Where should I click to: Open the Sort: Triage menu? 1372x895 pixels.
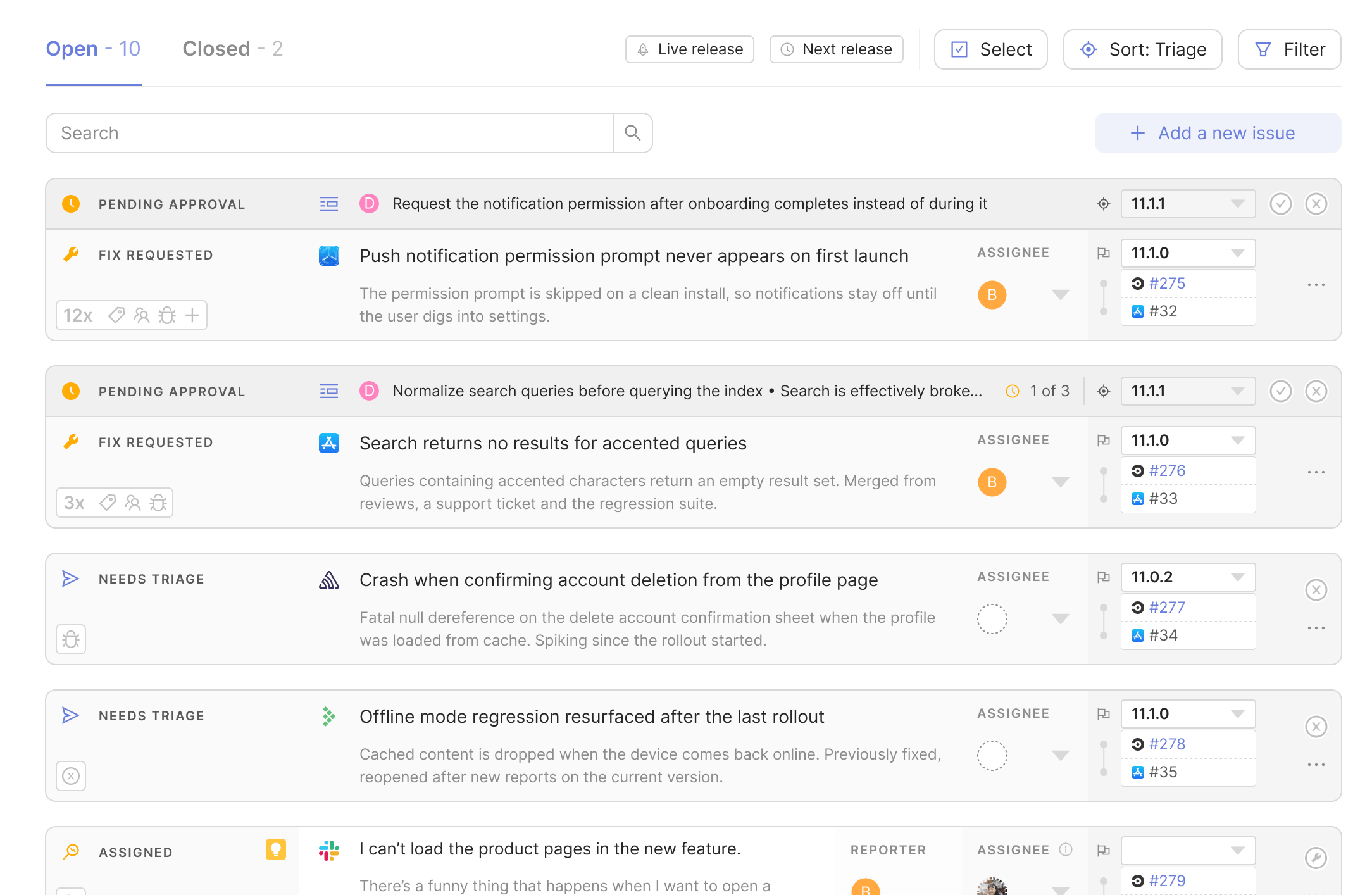click(x=1142, y=49)
